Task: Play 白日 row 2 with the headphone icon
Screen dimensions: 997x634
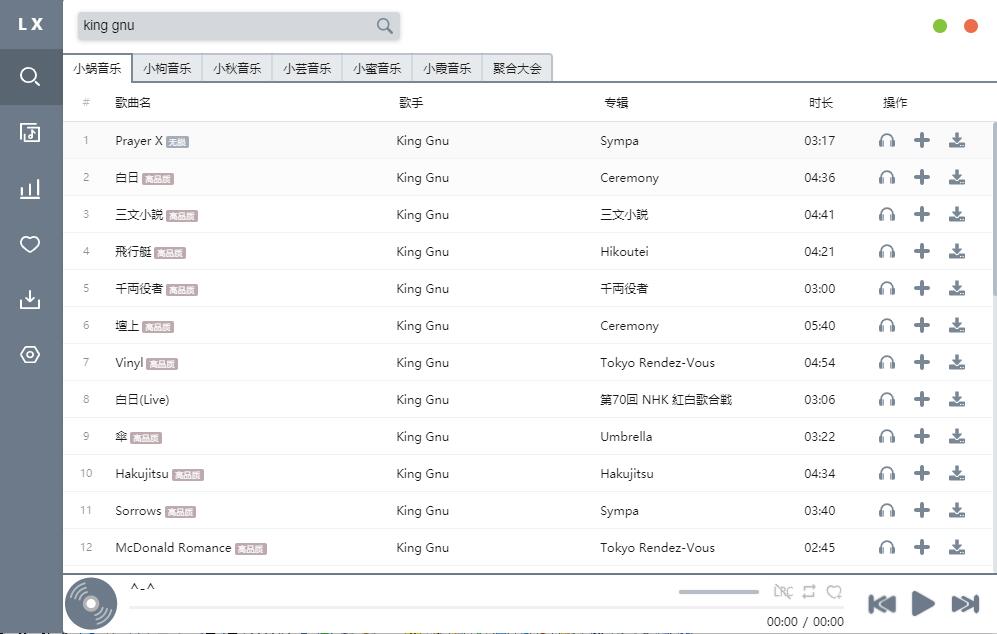Action: pos(887,177)
